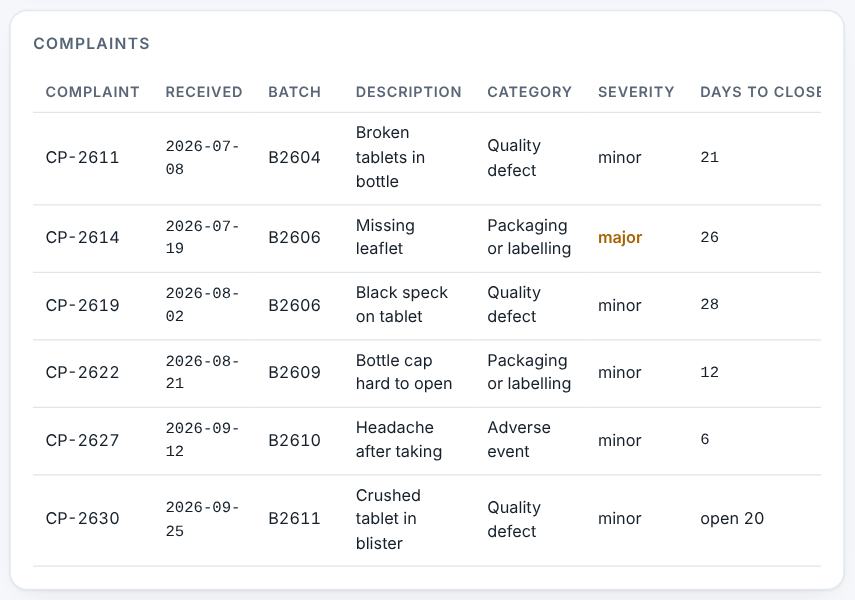Click the DESCRIPTION column header

408,92
